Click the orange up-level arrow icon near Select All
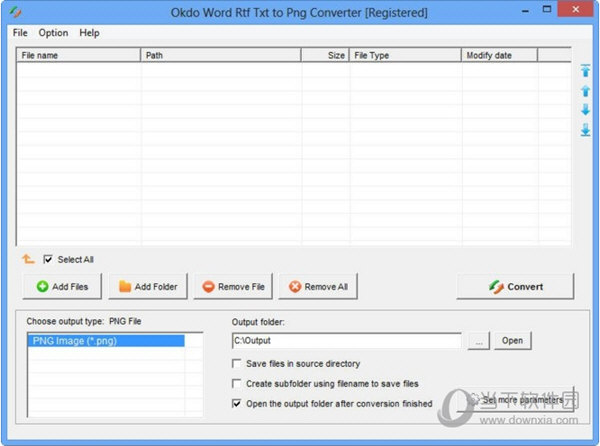Viewport: 600px width, 446px height. [28, 259]
